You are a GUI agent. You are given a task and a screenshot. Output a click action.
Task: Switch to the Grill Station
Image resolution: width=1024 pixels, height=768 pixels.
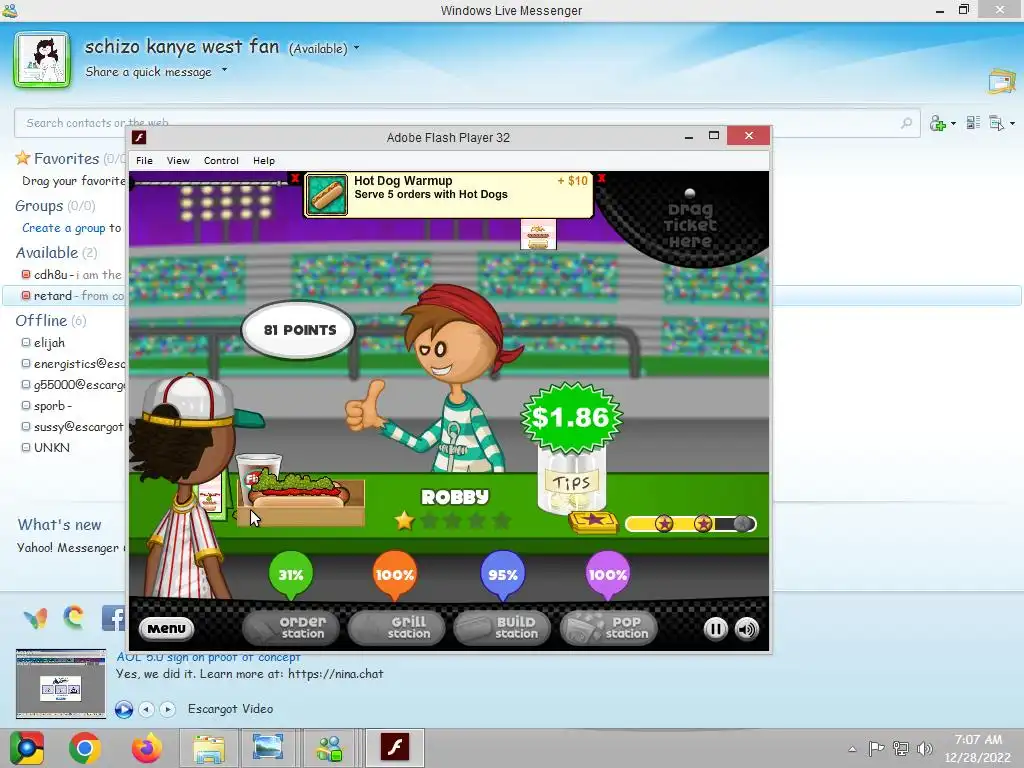coord(397,628)
